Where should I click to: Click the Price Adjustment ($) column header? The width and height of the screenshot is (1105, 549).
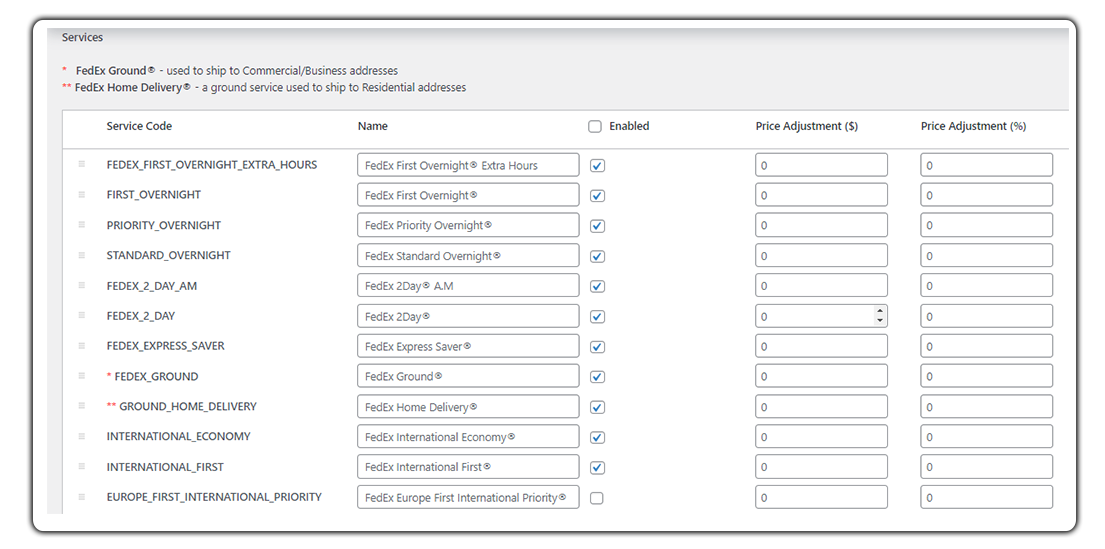pos(807,126)
